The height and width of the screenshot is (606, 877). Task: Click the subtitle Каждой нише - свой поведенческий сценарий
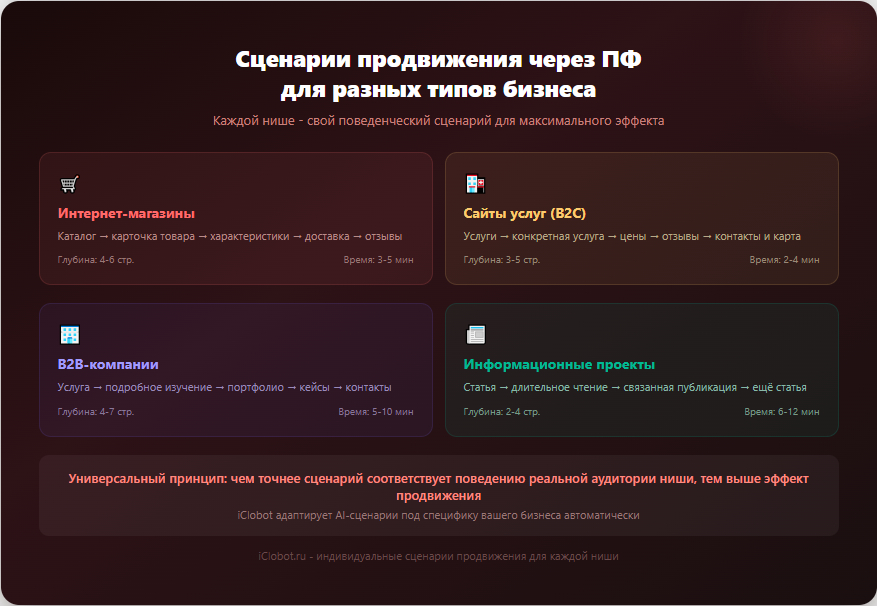[x=438, y=121]
